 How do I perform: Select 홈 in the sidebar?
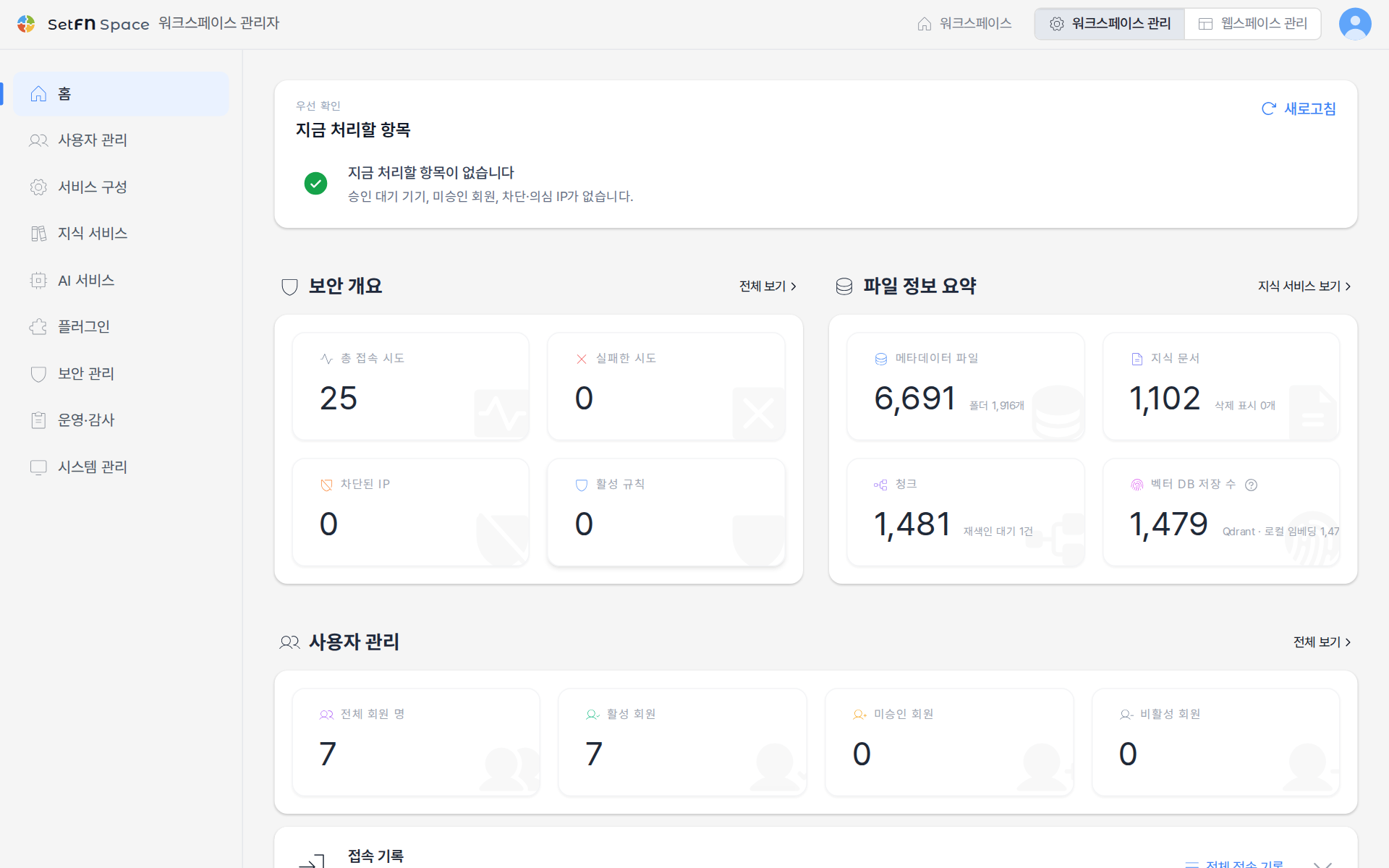pos(121,94)
